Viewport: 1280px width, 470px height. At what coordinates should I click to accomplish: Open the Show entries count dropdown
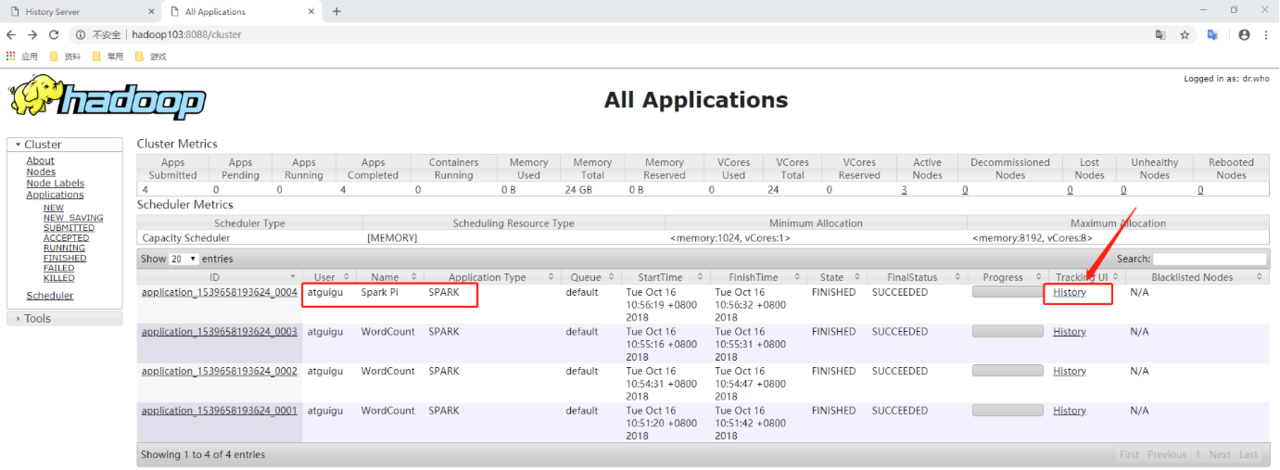[183, 258]
